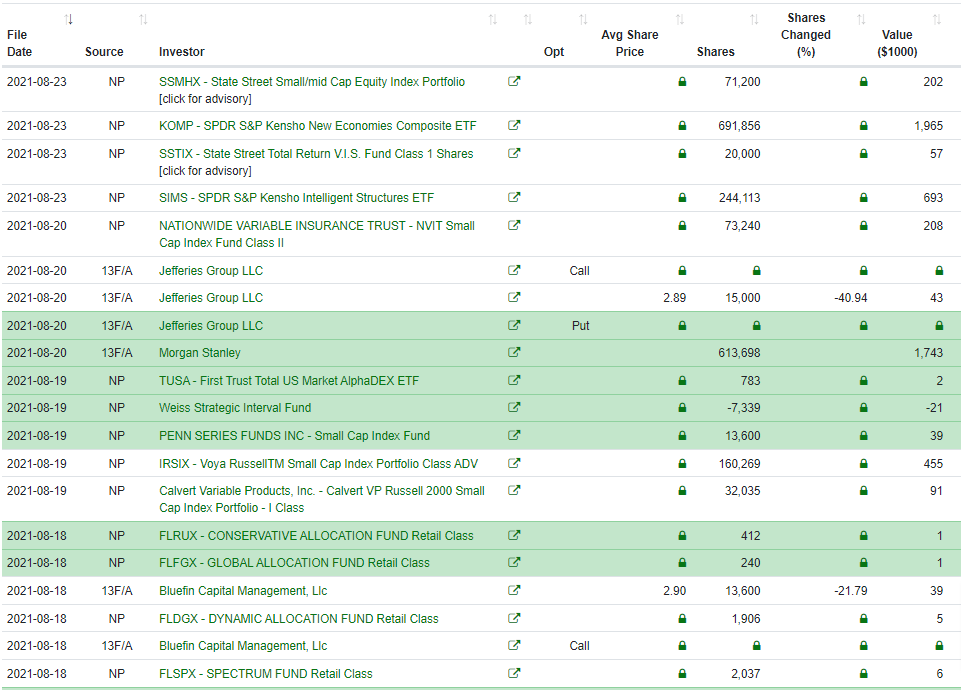Open SSTIX State Street Total Return link
Screen dimensions: 961x690
click(x=316, y=154)
